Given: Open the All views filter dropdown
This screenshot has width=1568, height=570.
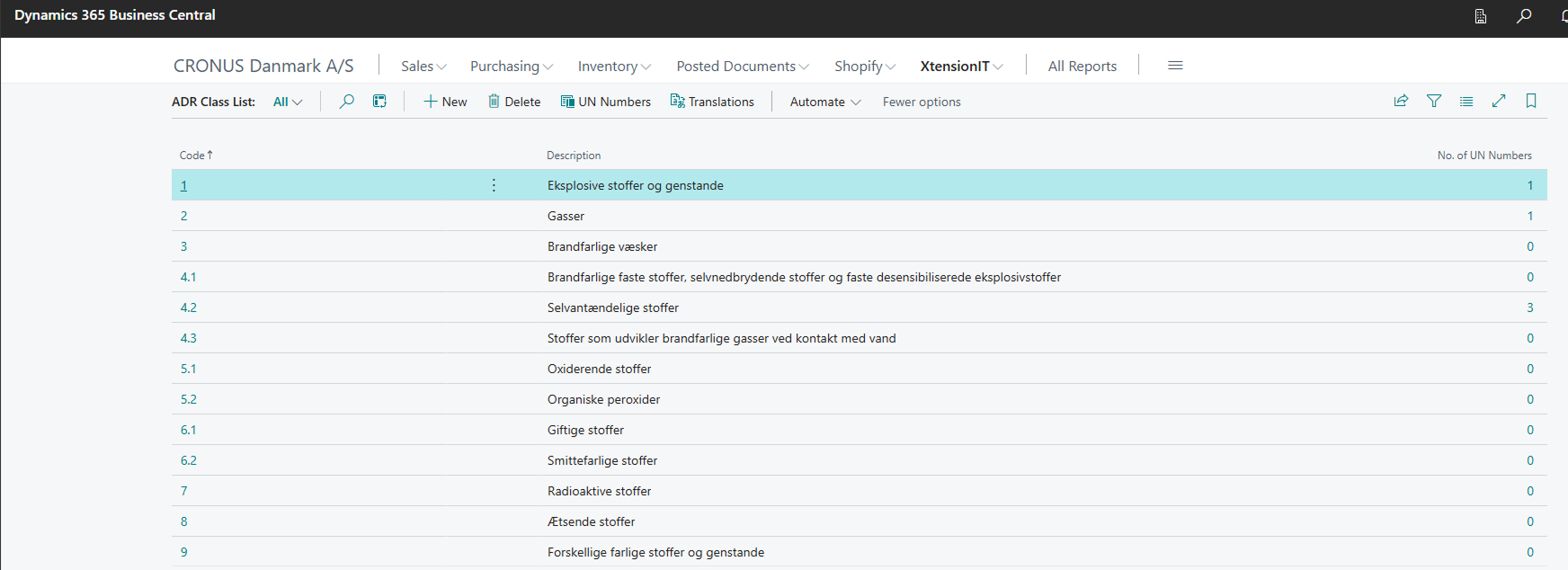Looking at the screenshot, I should coord(288,102).
